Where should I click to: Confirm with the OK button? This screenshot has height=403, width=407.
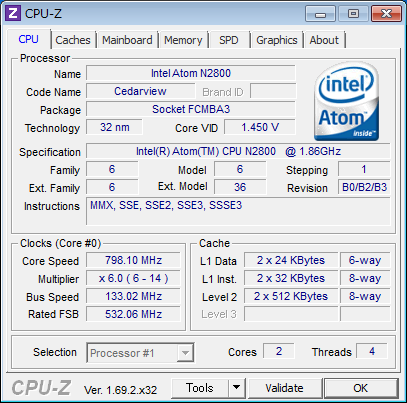(361, 388)
